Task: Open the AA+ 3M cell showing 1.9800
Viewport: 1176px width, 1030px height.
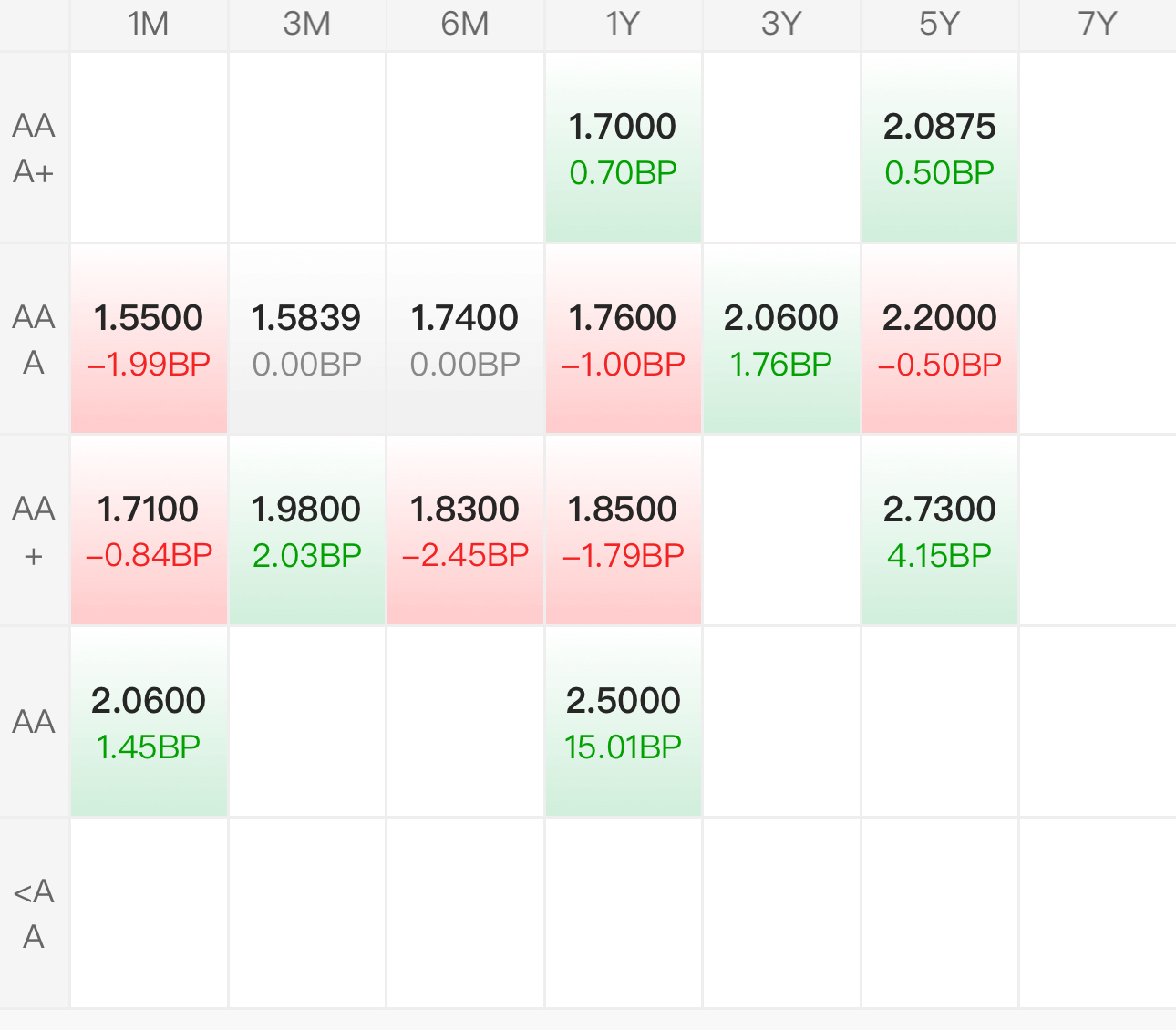Action: click(x=306, y=530)
